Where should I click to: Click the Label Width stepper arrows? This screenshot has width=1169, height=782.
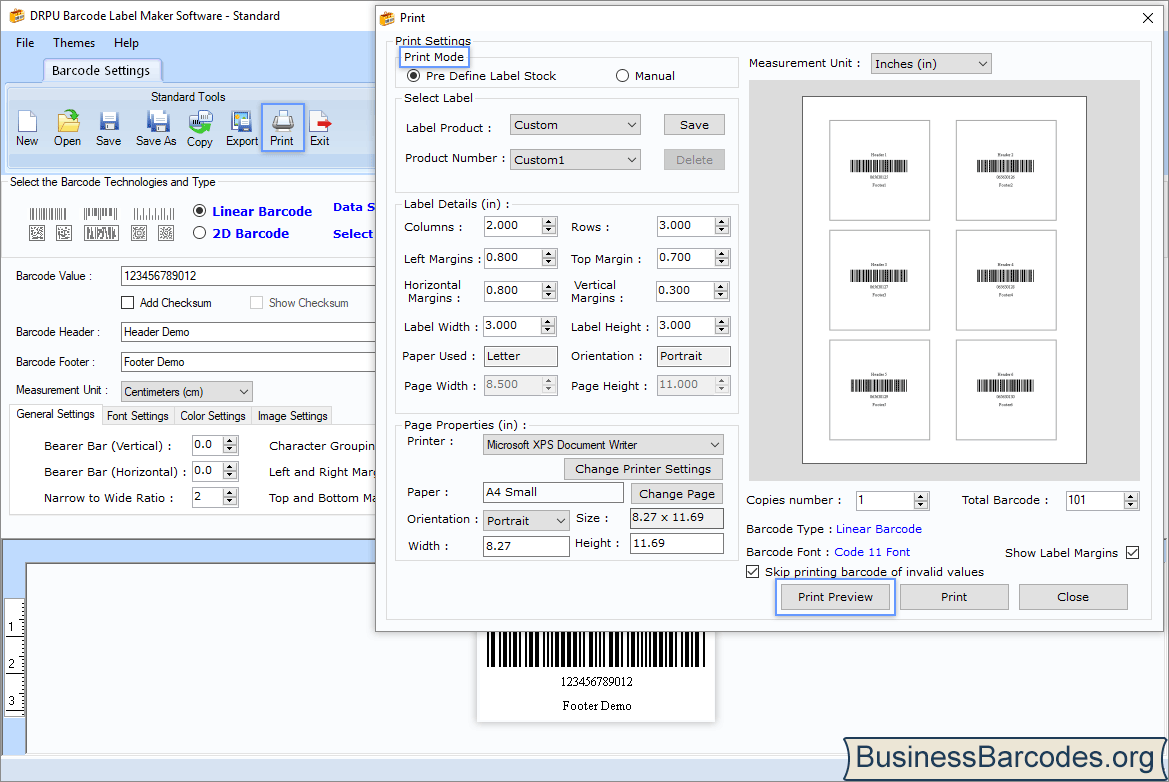click(549, 326)
